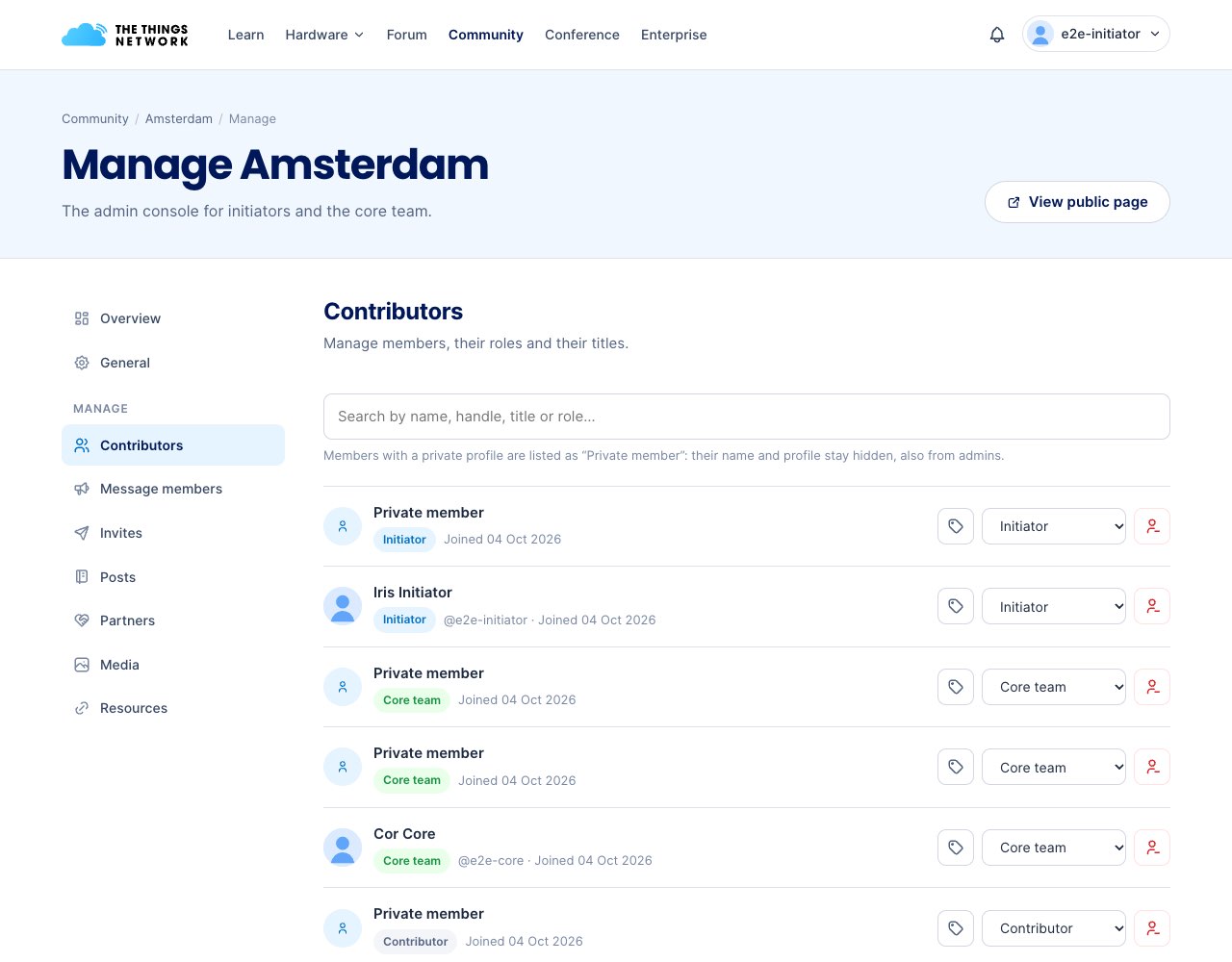1232x962 pixels.
Task: Click the title tag icon for Iris Initiator
Action: tap(956, 606)
